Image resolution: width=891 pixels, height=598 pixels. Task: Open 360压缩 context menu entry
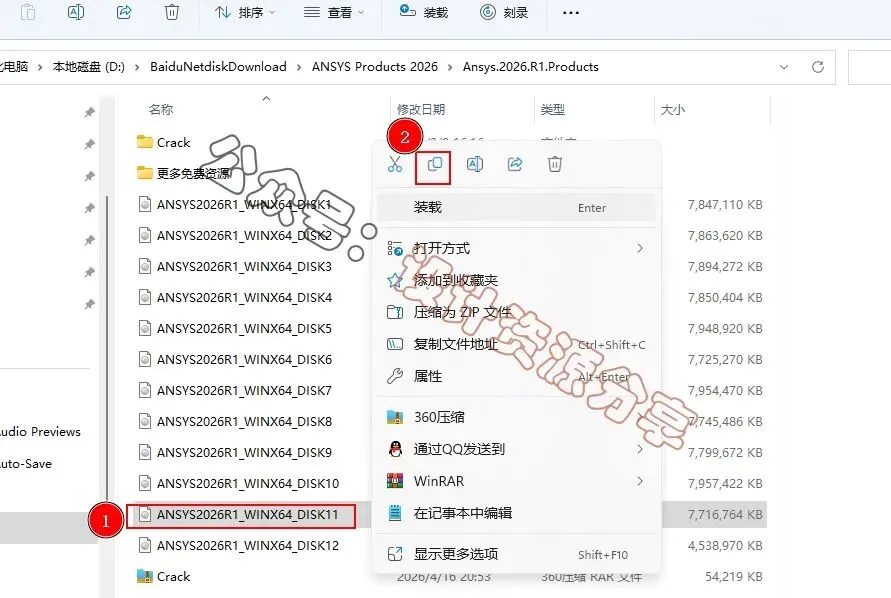pyautogui.click(x=517, y=417)
